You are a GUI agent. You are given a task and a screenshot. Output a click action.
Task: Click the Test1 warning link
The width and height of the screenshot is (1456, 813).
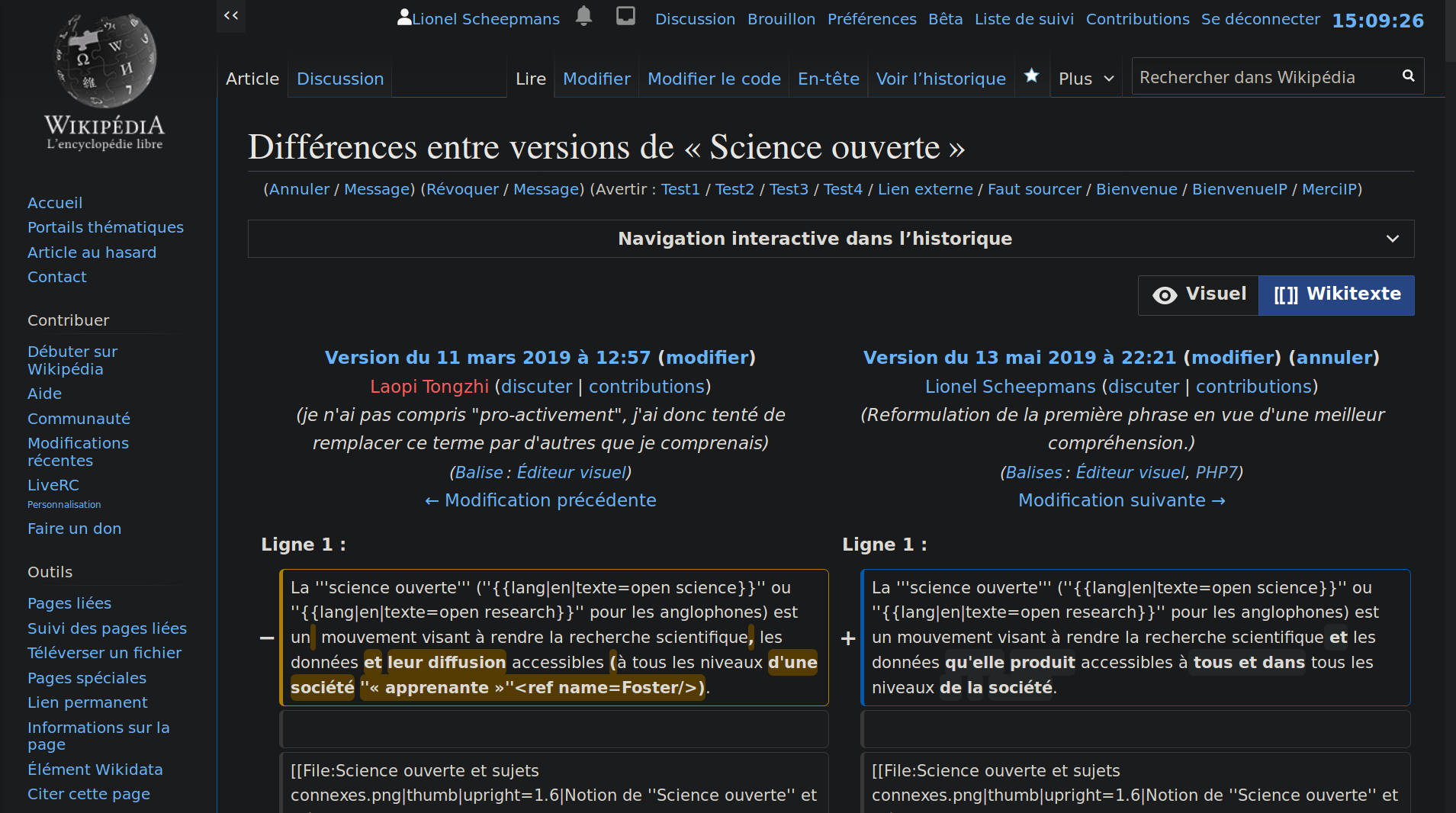click(x=680, y=189)
